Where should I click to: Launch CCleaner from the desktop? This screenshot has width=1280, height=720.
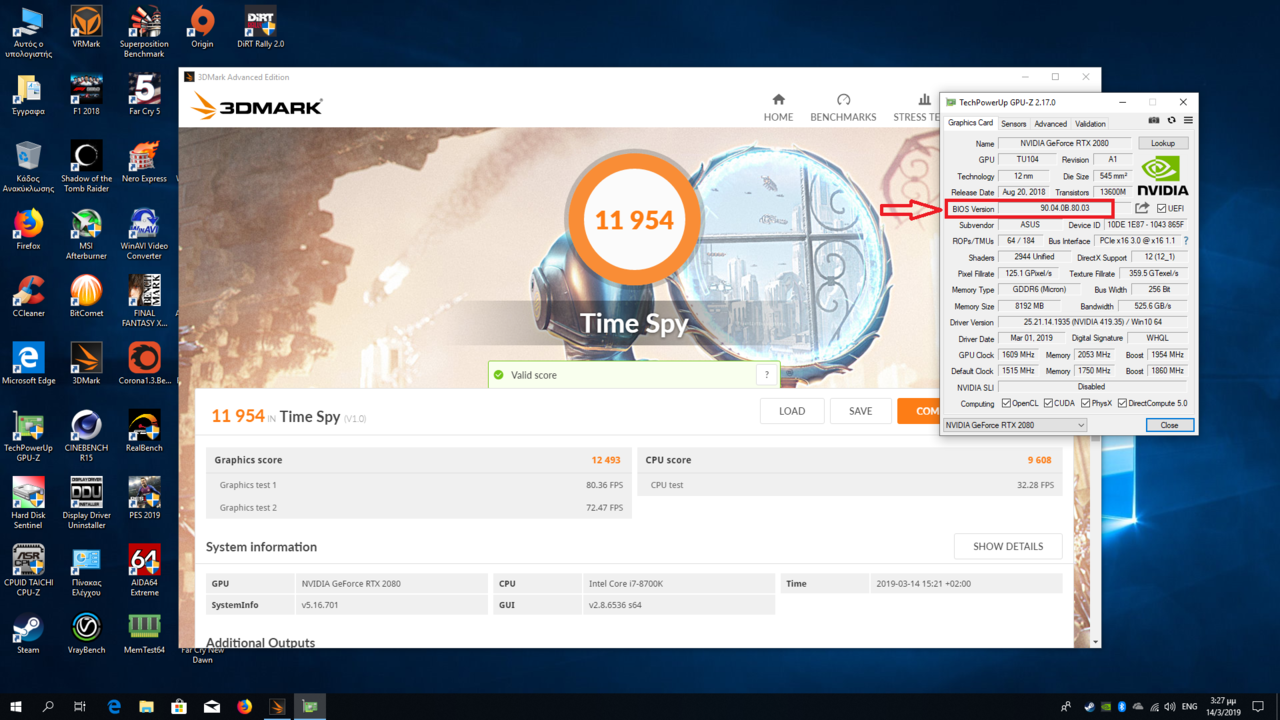[28, 296]
